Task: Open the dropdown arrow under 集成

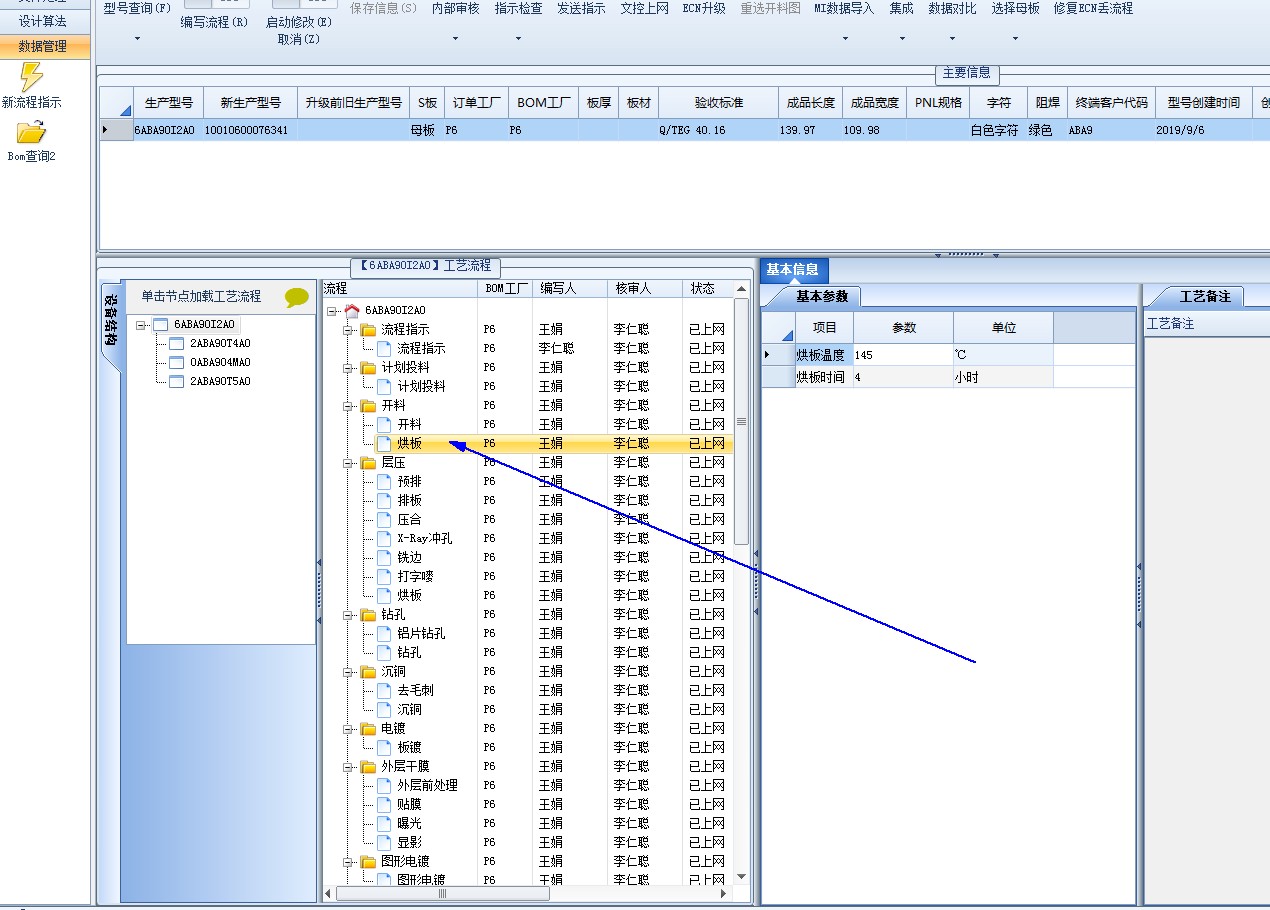Action: pos(901,39)
